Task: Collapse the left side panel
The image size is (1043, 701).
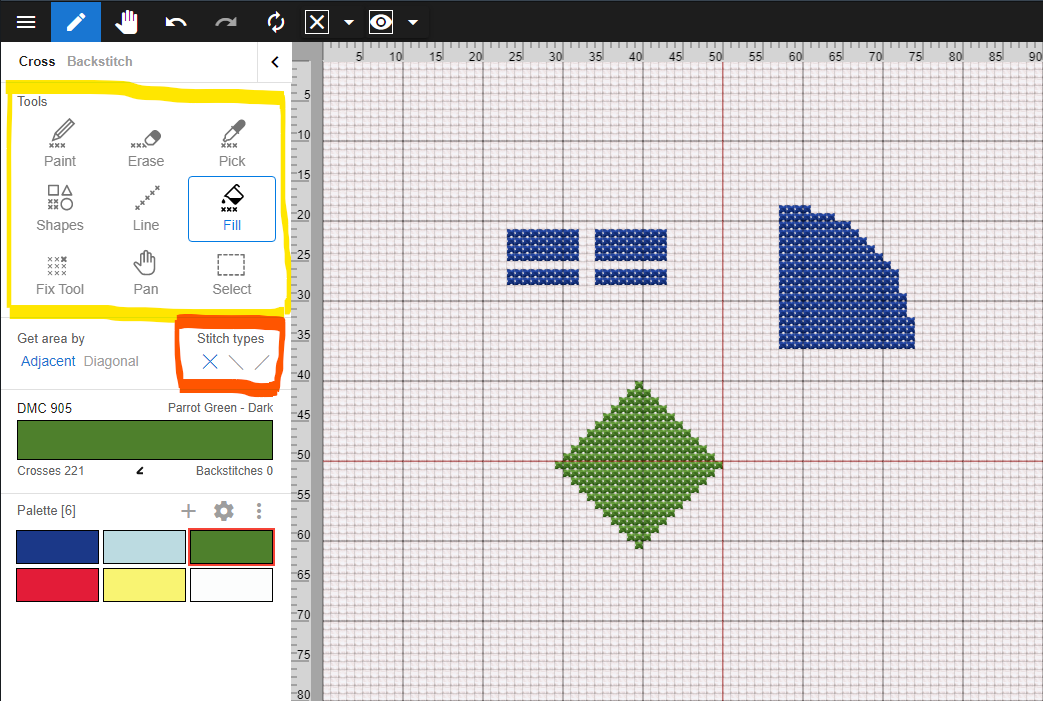Action: tap(275, 62)
